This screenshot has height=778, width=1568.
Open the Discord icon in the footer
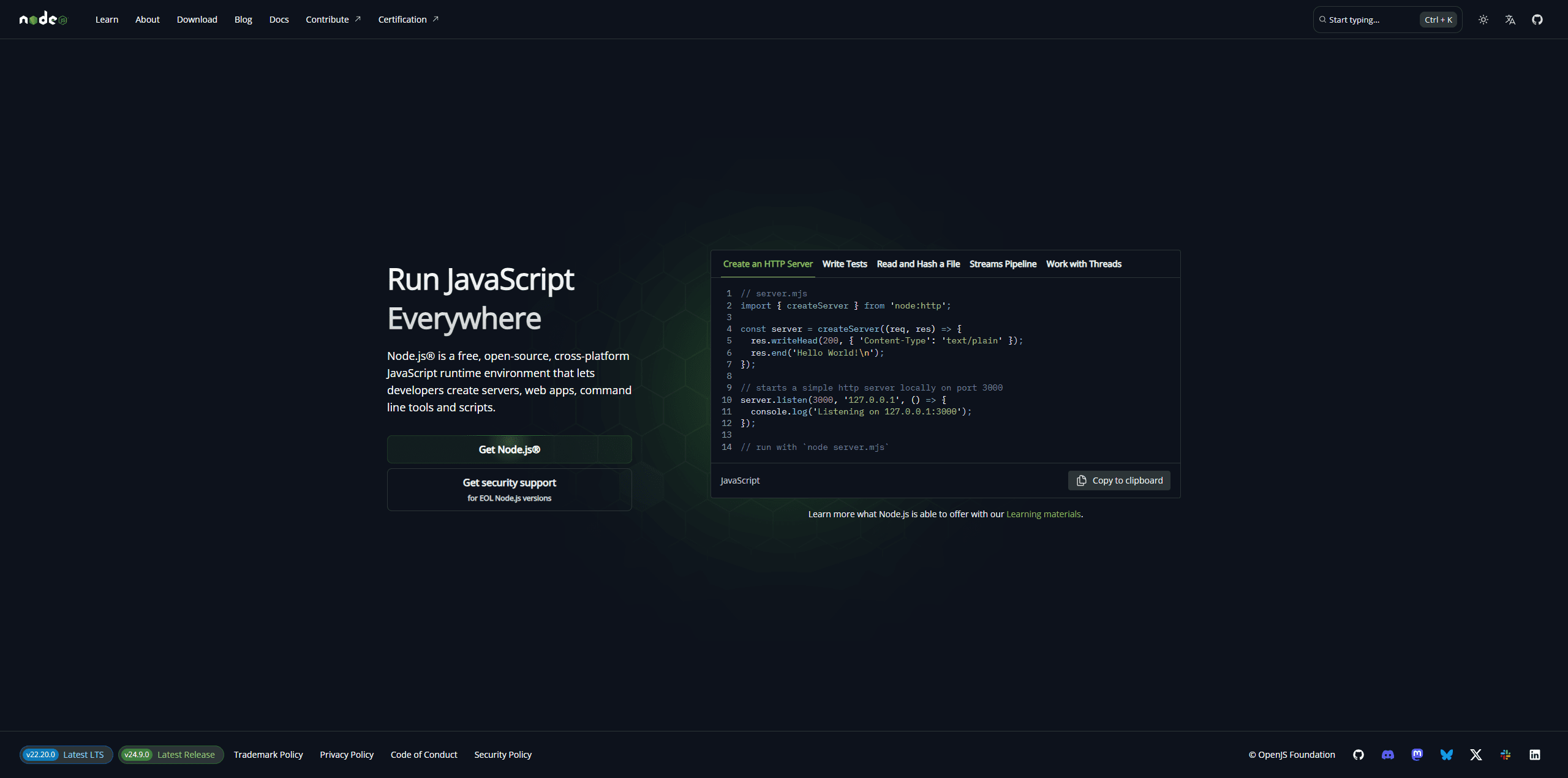pos(1387,754)
